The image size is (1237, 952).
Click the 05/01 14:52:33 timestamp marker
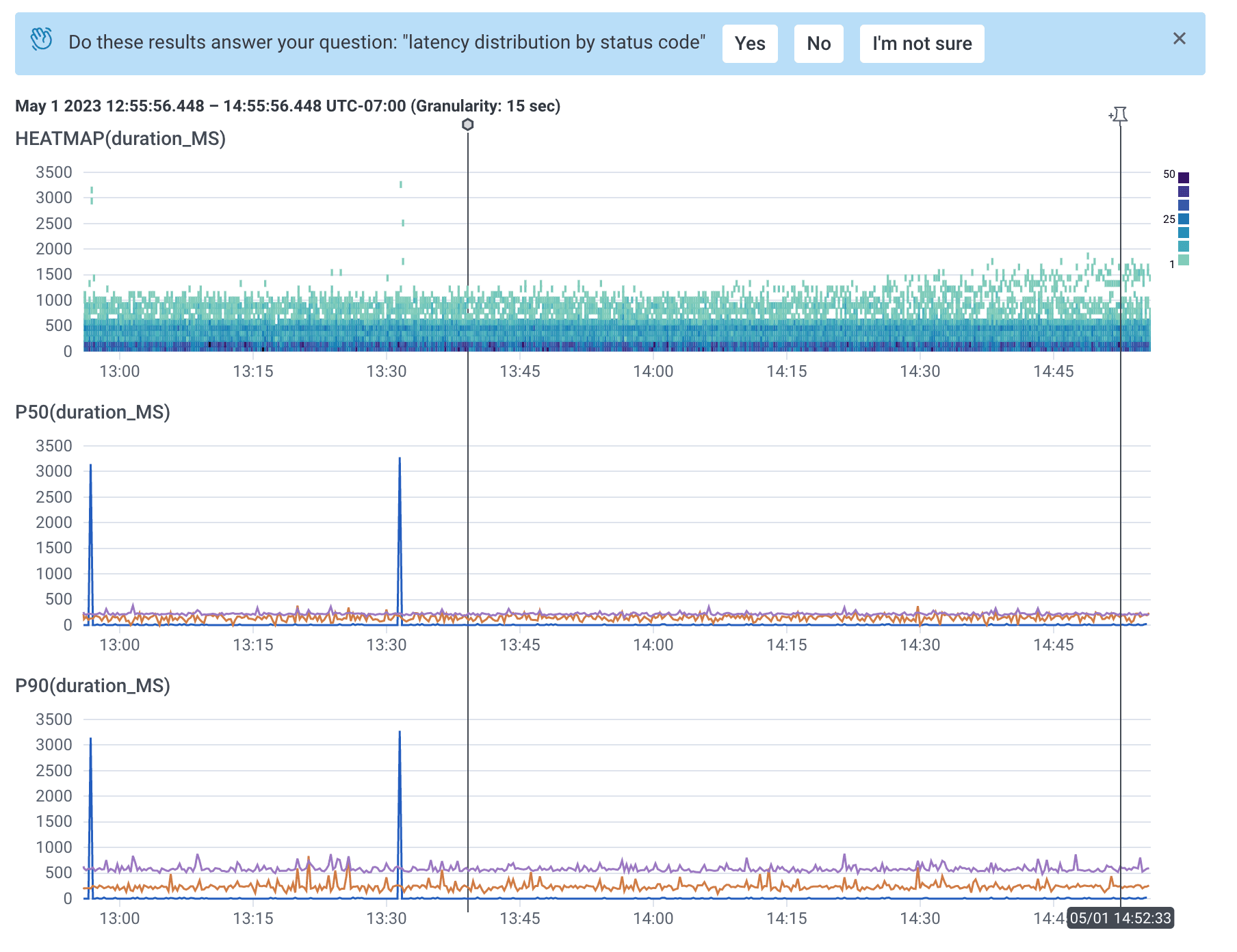coord(1119,917)
